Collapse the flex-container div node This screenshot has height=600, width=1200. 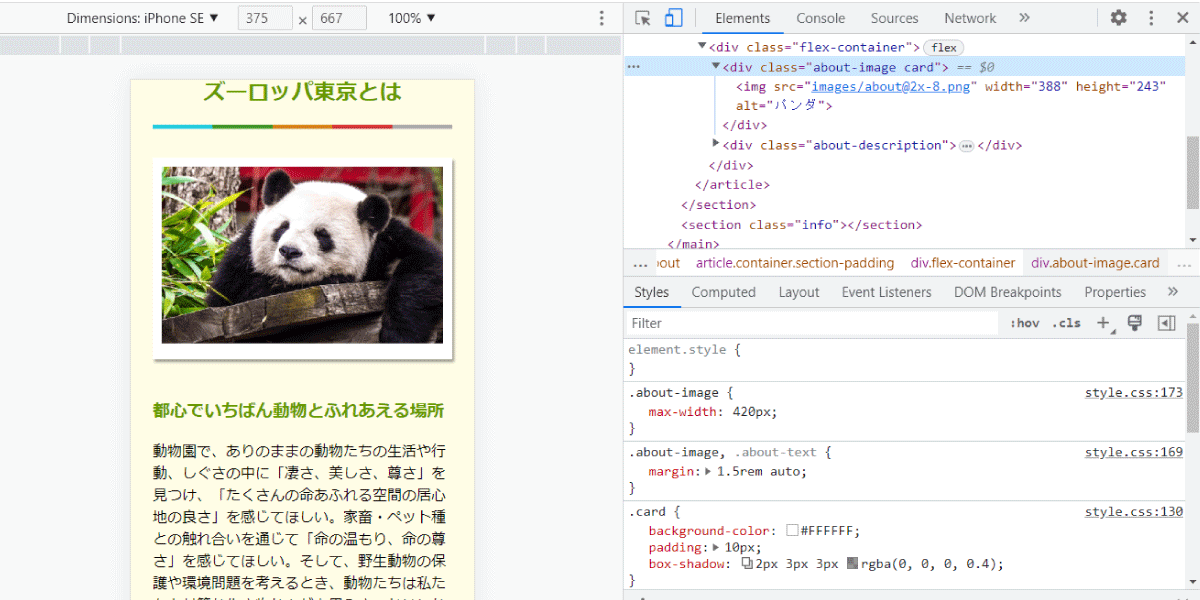coord(702,47)
